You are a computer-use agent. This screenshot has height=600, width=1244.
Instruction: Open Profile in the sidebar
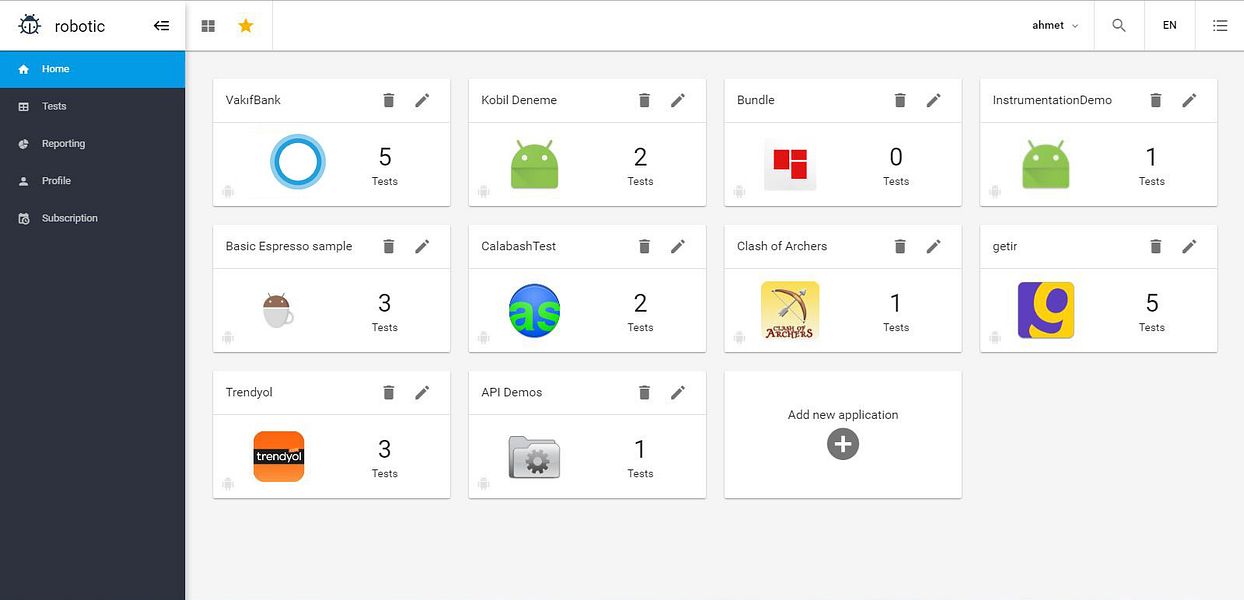click(x=92, y=181)
